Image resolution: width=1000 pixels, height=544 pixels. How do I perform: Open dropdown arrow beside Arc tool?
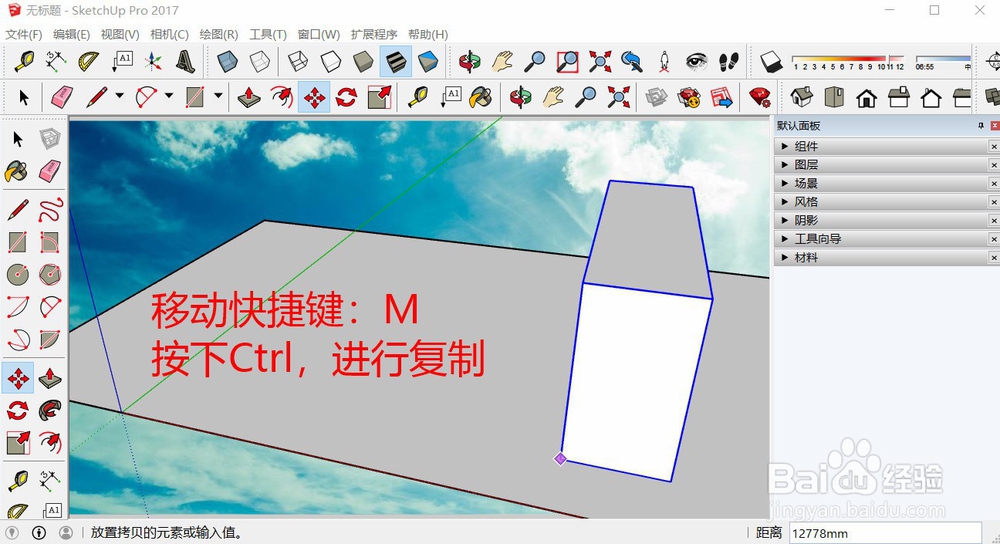pyautogui.click(x=169, y=96)
